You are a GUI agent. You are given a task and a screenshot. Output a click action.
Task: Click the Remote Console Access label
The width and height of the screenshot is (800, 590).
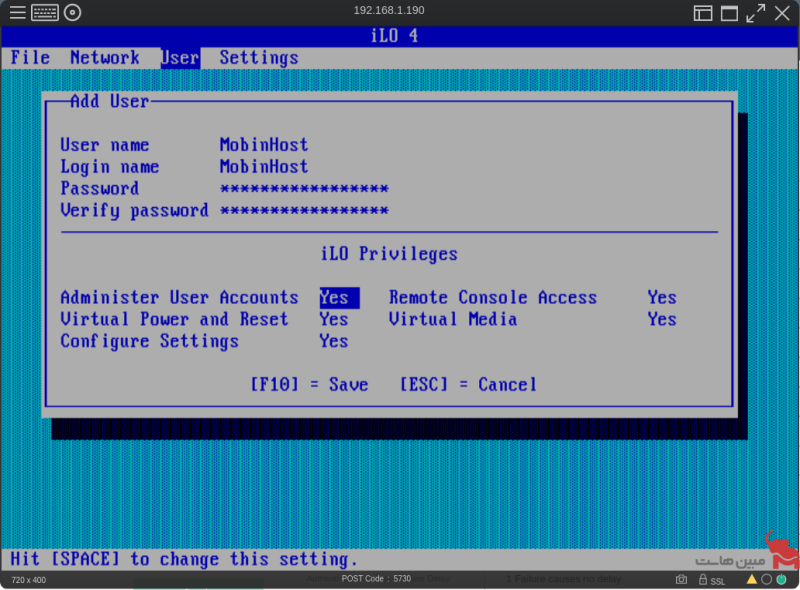493,298
